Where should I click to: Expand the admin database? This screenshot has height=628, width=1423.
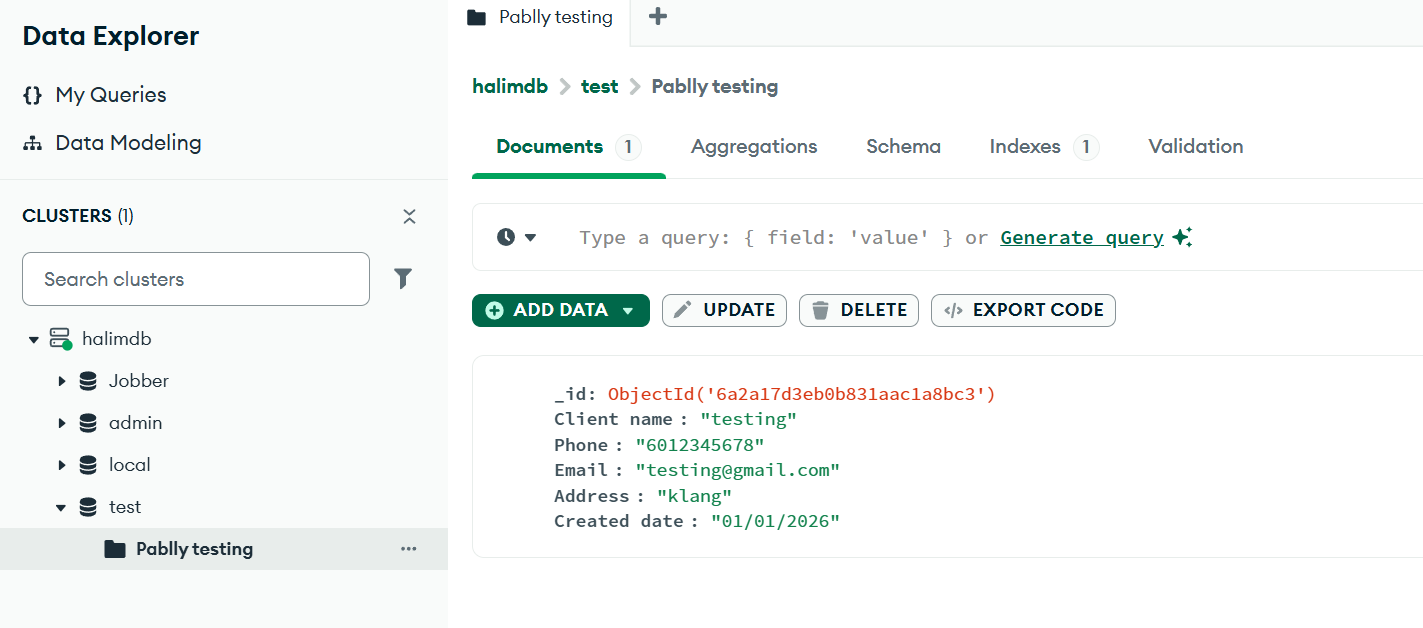click(x=62, y=423)
